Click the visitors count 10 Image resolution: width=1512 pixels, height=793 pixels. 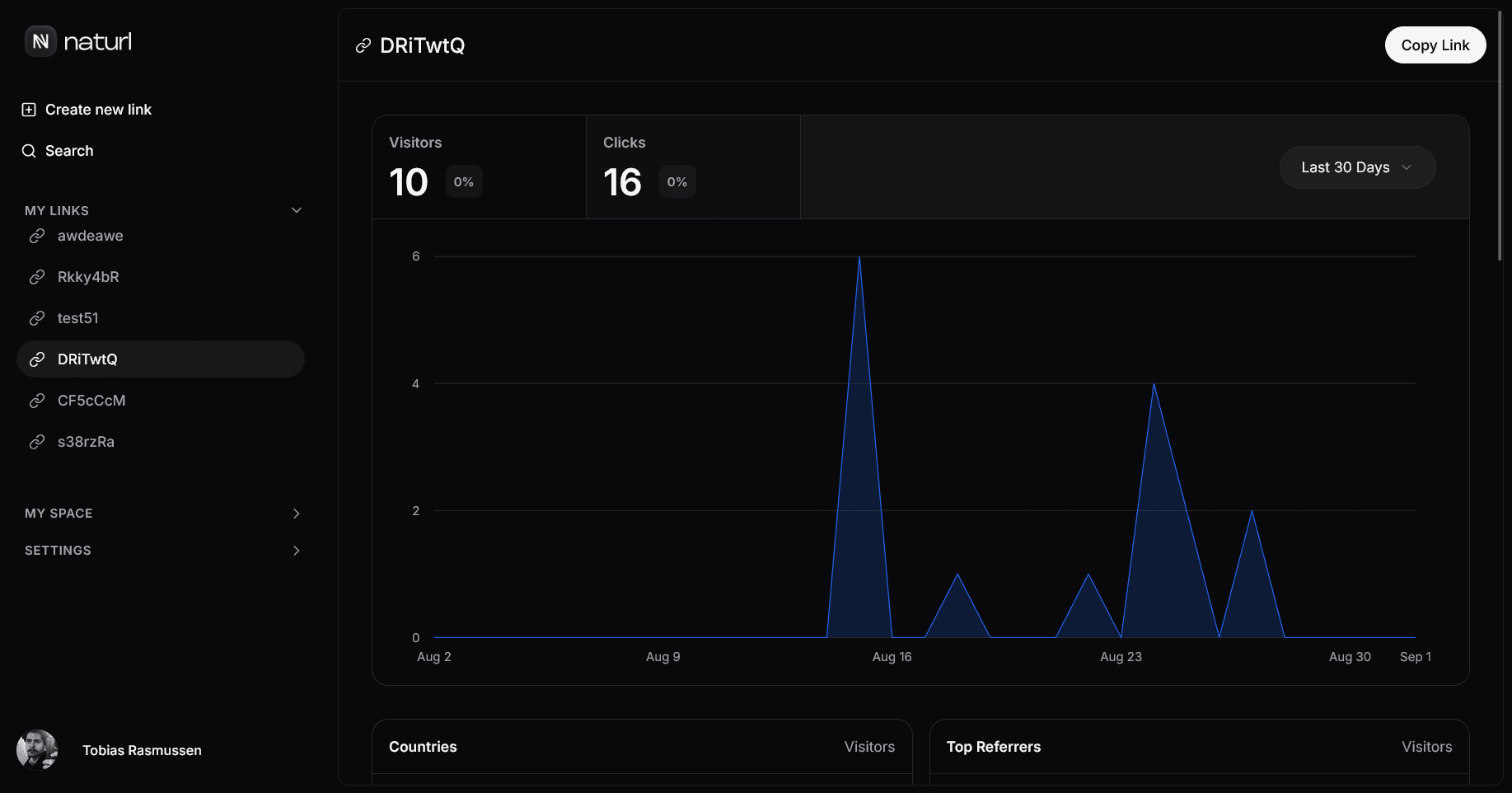[409, 182]
